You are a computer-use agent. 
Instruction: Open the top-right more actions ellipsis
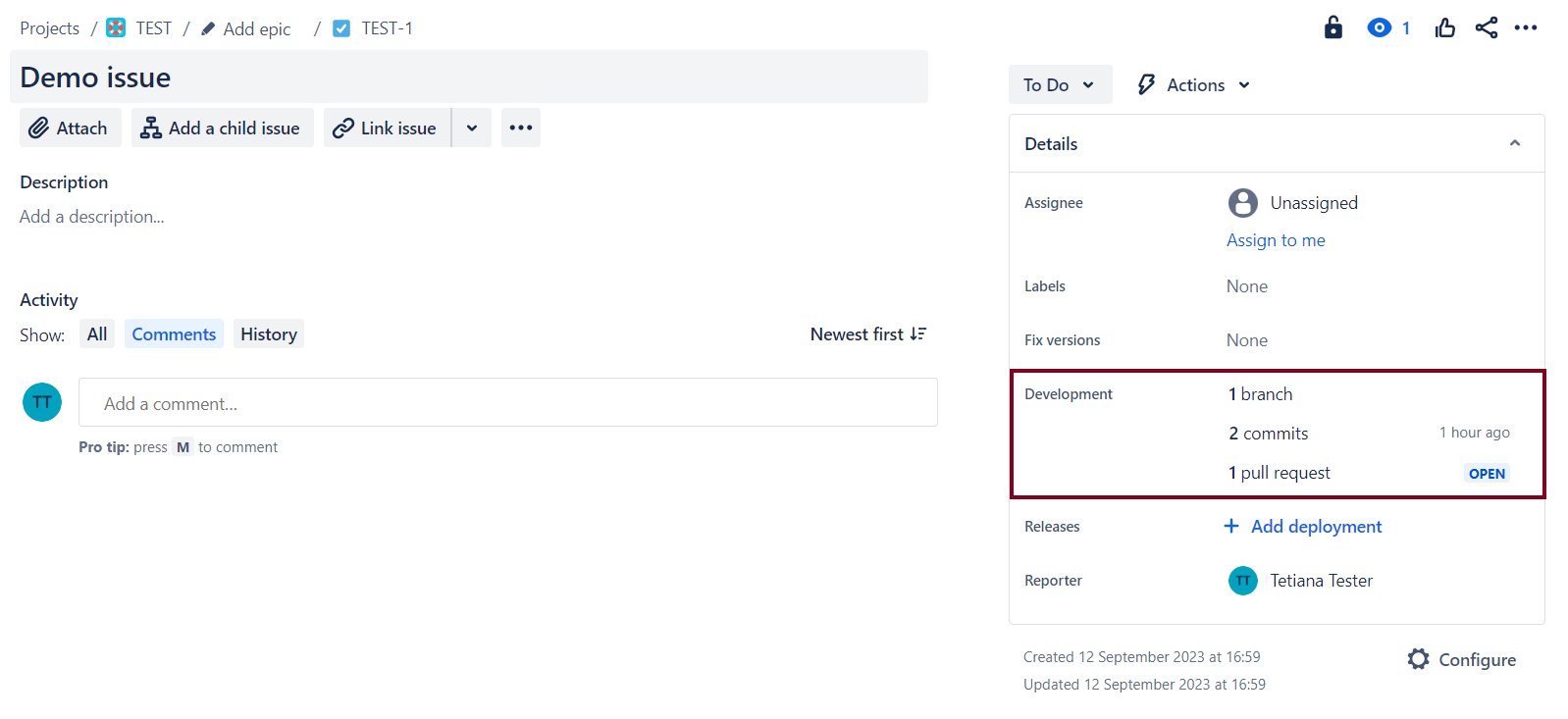point(1526,27)
